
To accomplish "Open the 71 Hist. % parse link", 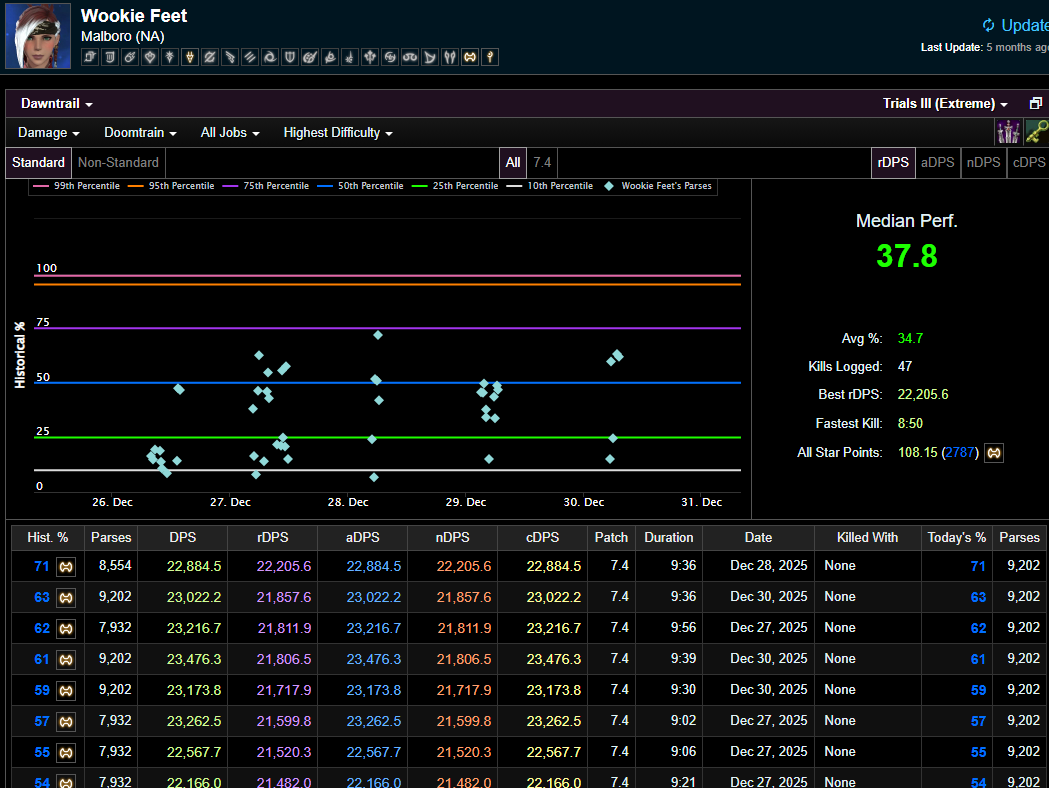I will click(x=42, y=566).
